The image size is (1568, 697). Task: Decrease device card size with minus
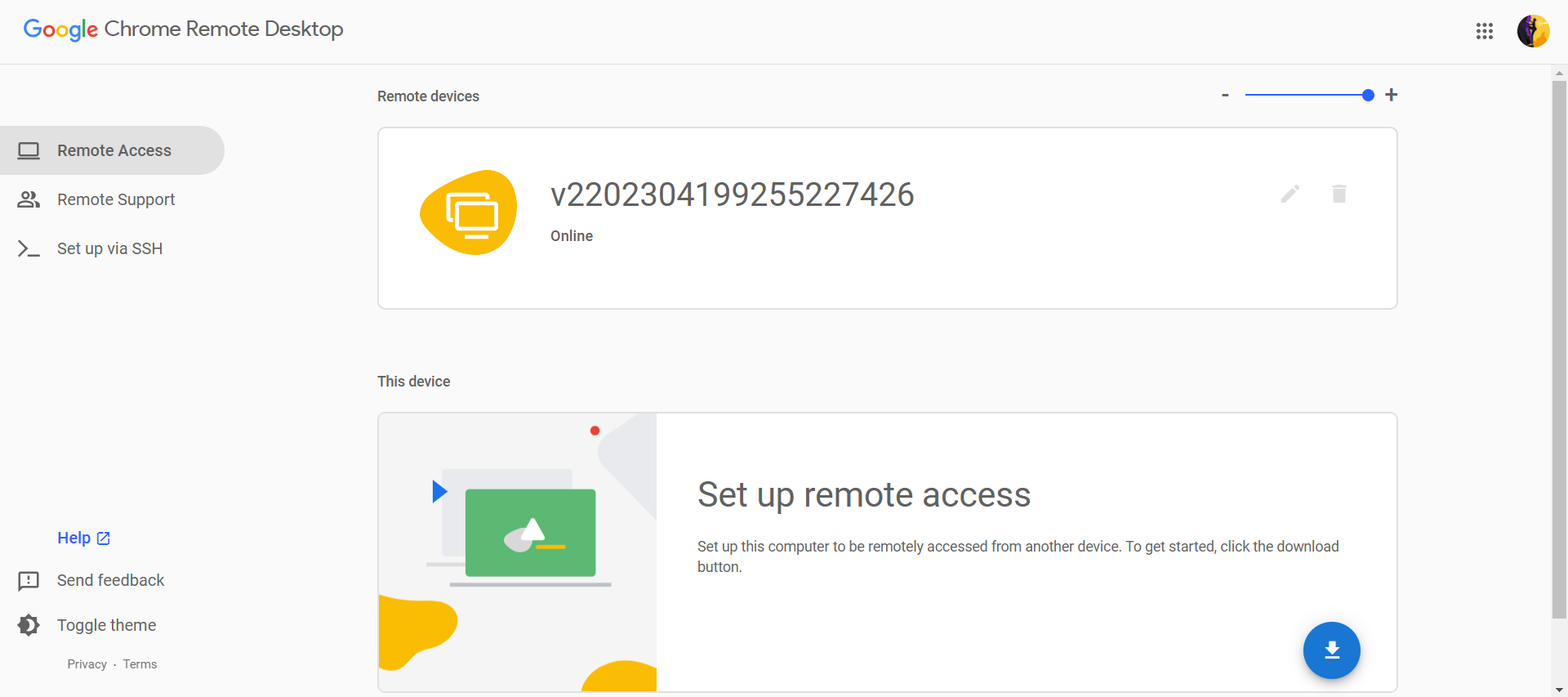1225,95
